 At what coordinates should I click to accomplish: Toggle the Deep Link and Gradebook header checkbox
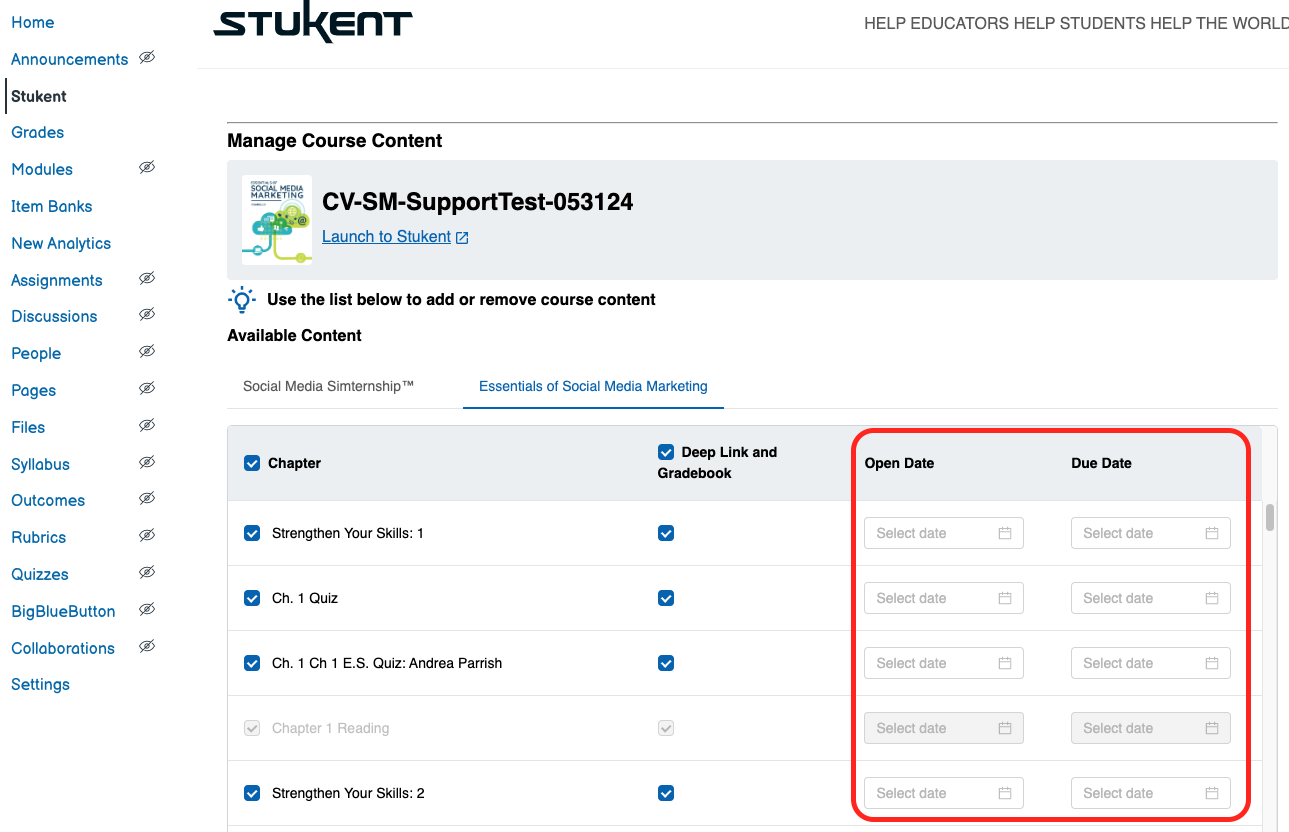click(666, 452)
